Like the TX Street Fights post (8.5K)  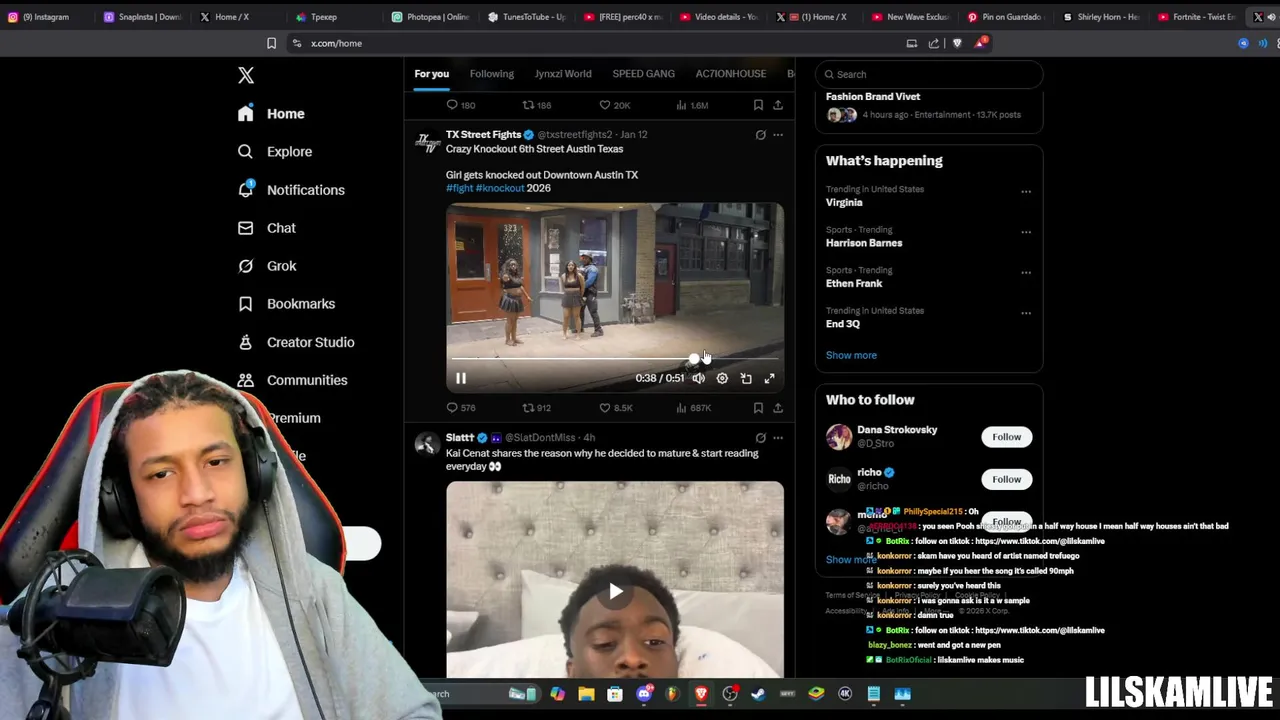tap(616, 408)
